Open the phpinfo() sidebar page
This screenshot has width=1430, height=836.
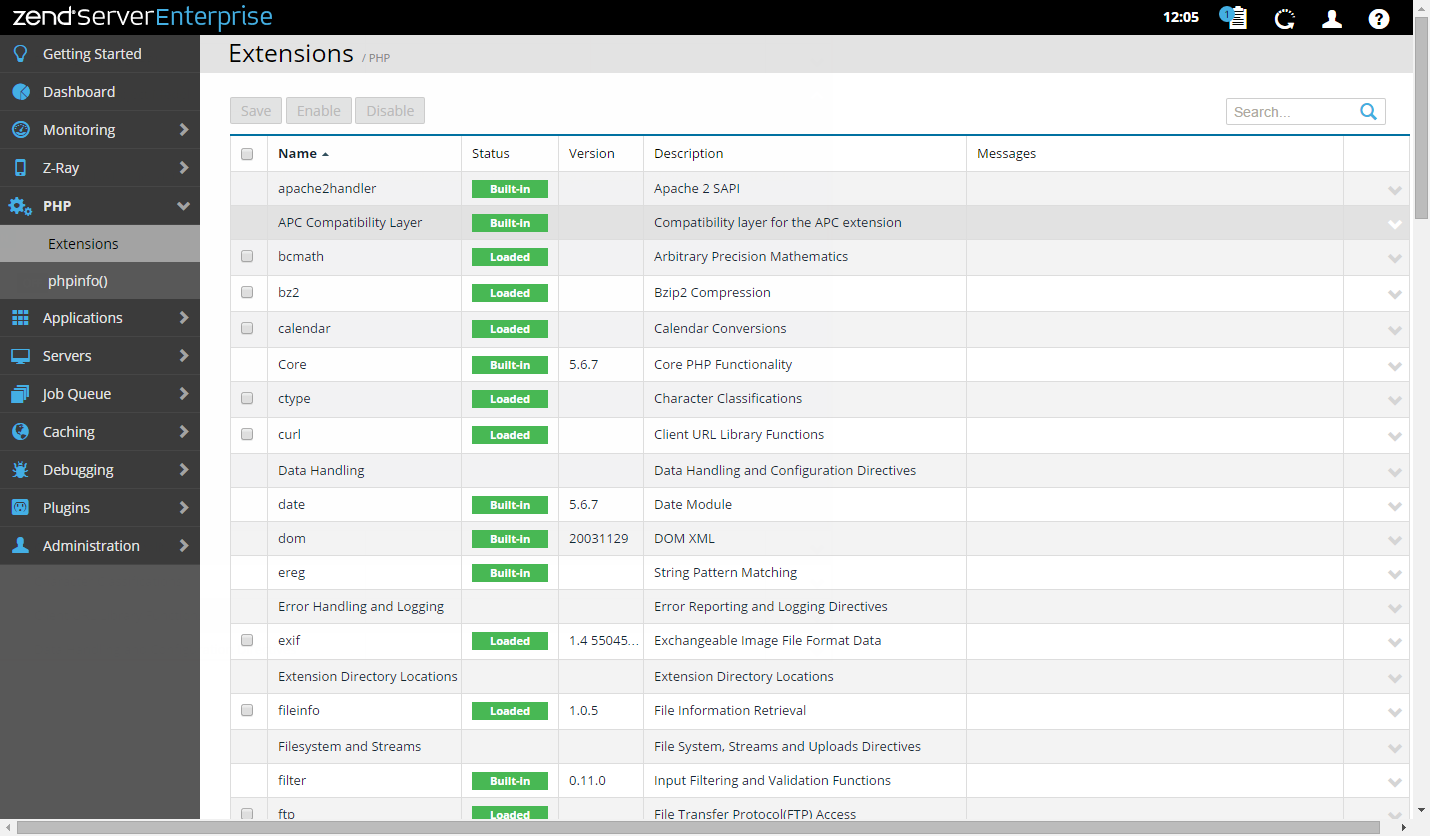(78, 281)
